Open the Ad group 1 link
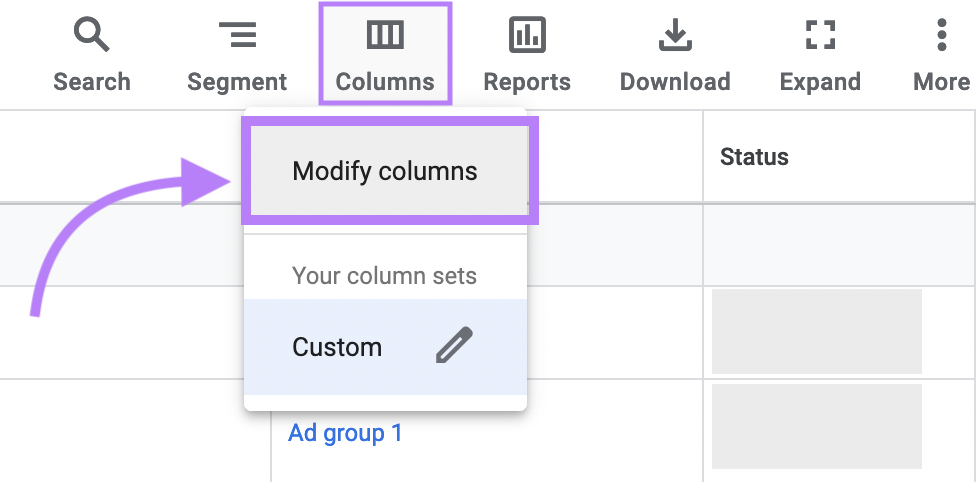This screenshot has height=482, width=976. pyautogui.click(x=345, y=433)
